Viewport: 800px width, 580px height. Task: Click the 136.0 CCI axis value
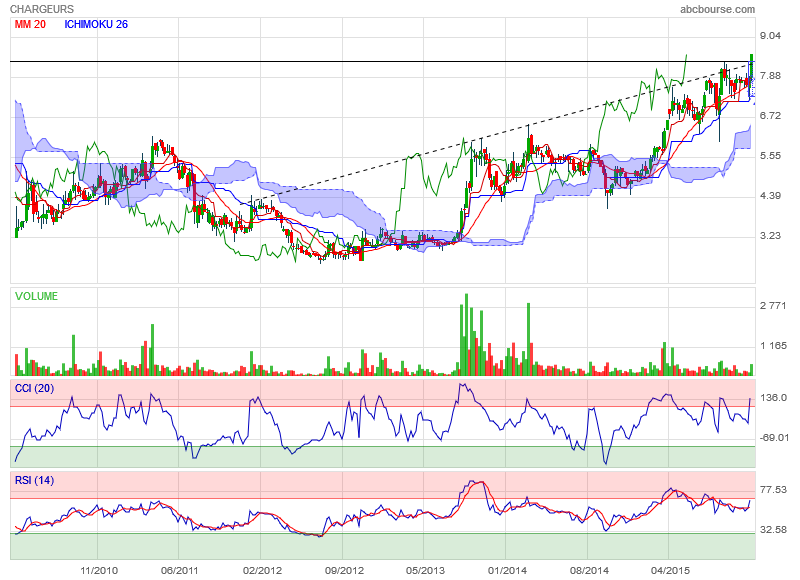(773, 397)
